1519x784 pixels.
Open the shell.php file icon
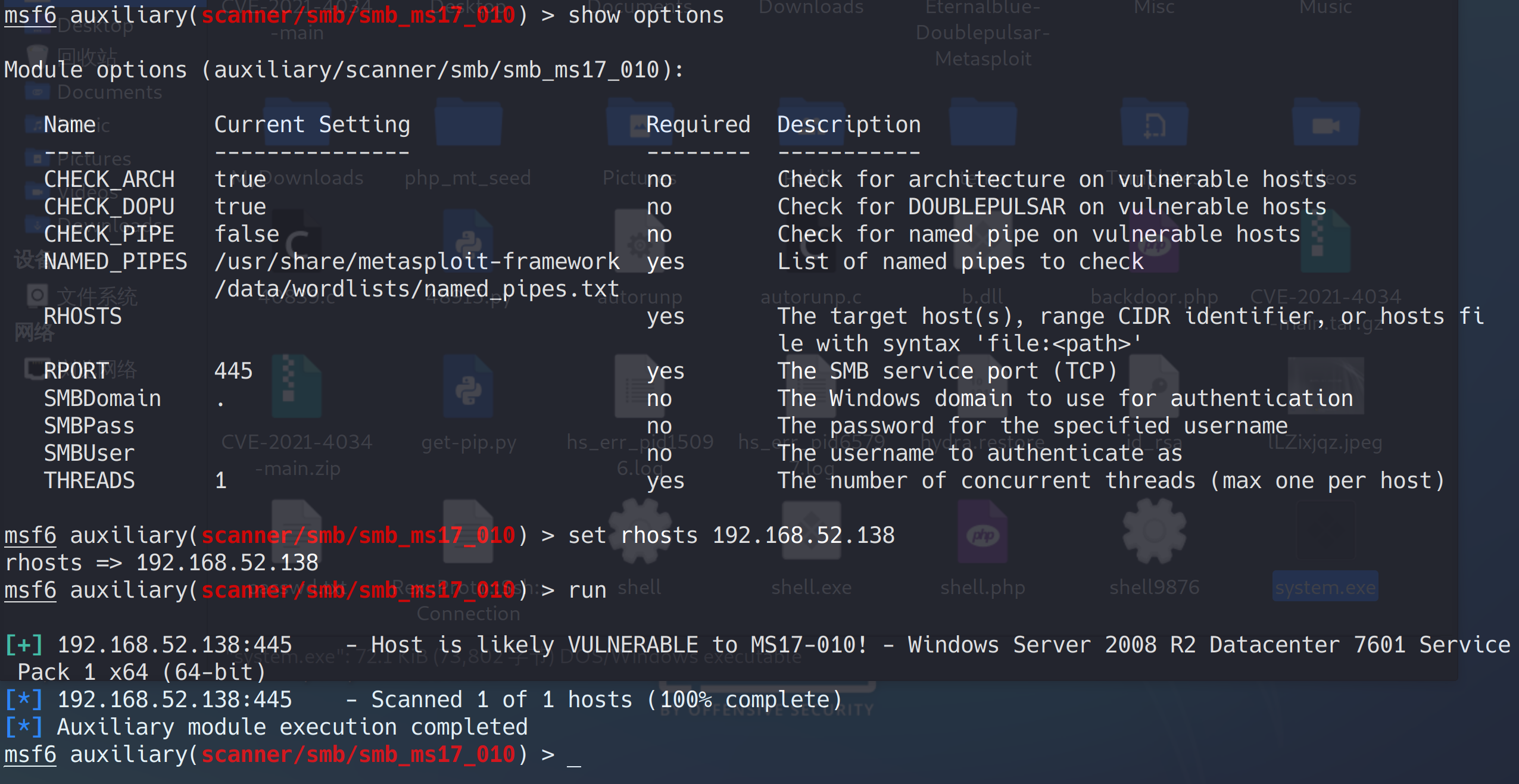982,533
